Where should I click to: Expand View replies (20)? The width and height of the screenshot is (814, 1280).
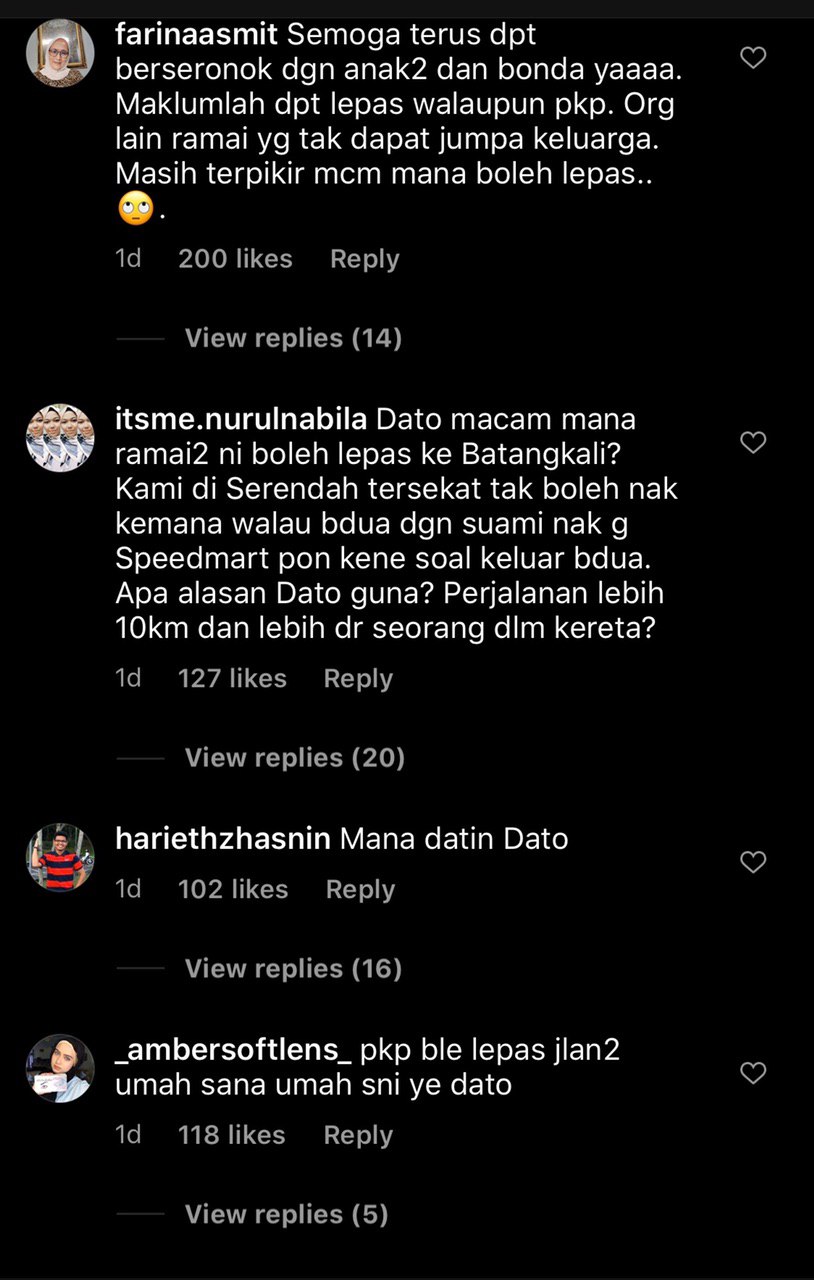click(295, 758)
